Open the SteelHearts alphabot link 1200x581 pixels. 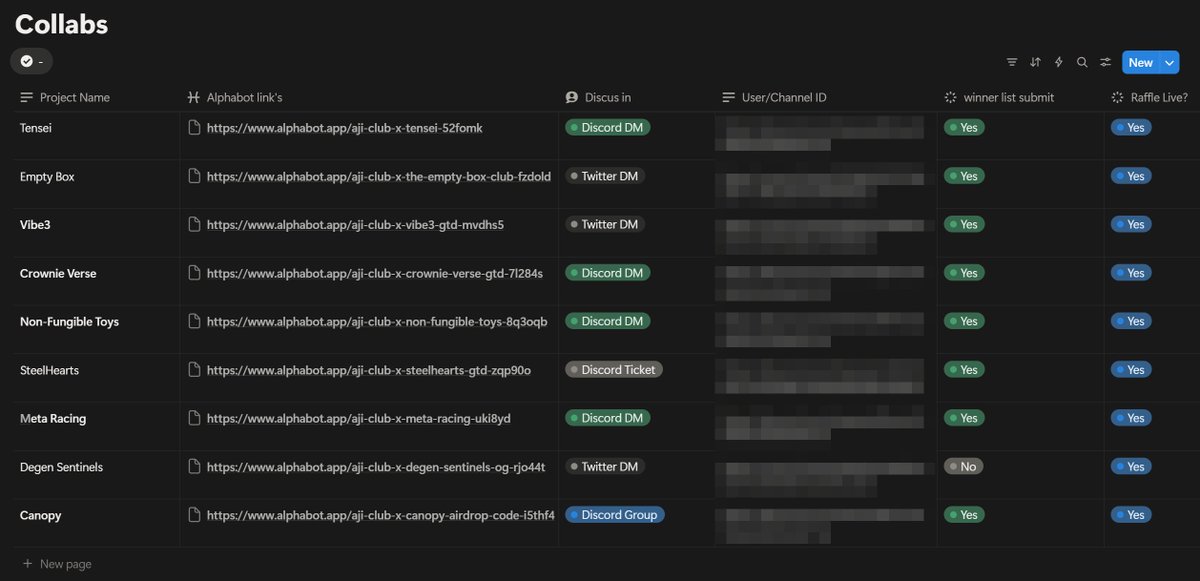click(369, 370)
